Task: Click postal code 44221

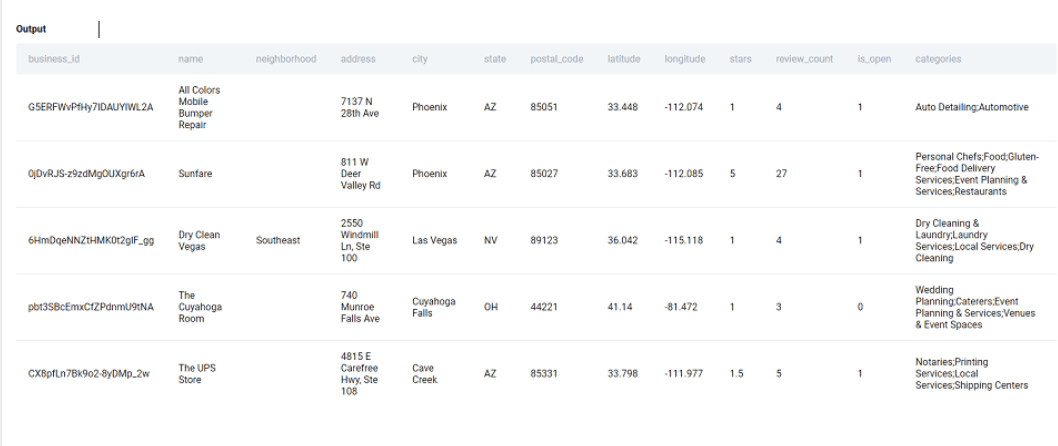Action: pyautogui.click(x=544, y=307)
